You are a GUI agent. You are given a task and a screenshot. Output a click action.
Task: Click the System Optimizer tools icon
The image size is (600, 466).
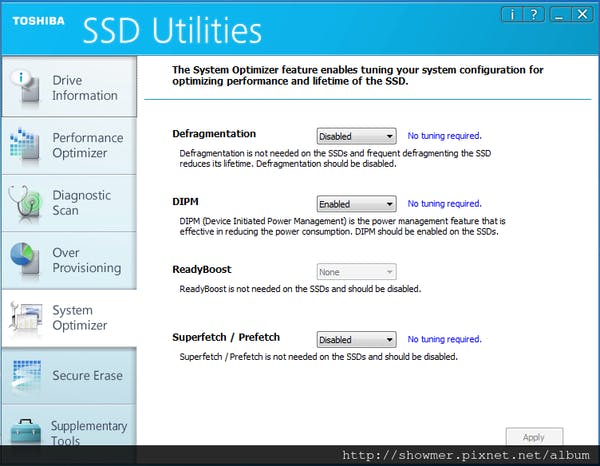point(24,318)
